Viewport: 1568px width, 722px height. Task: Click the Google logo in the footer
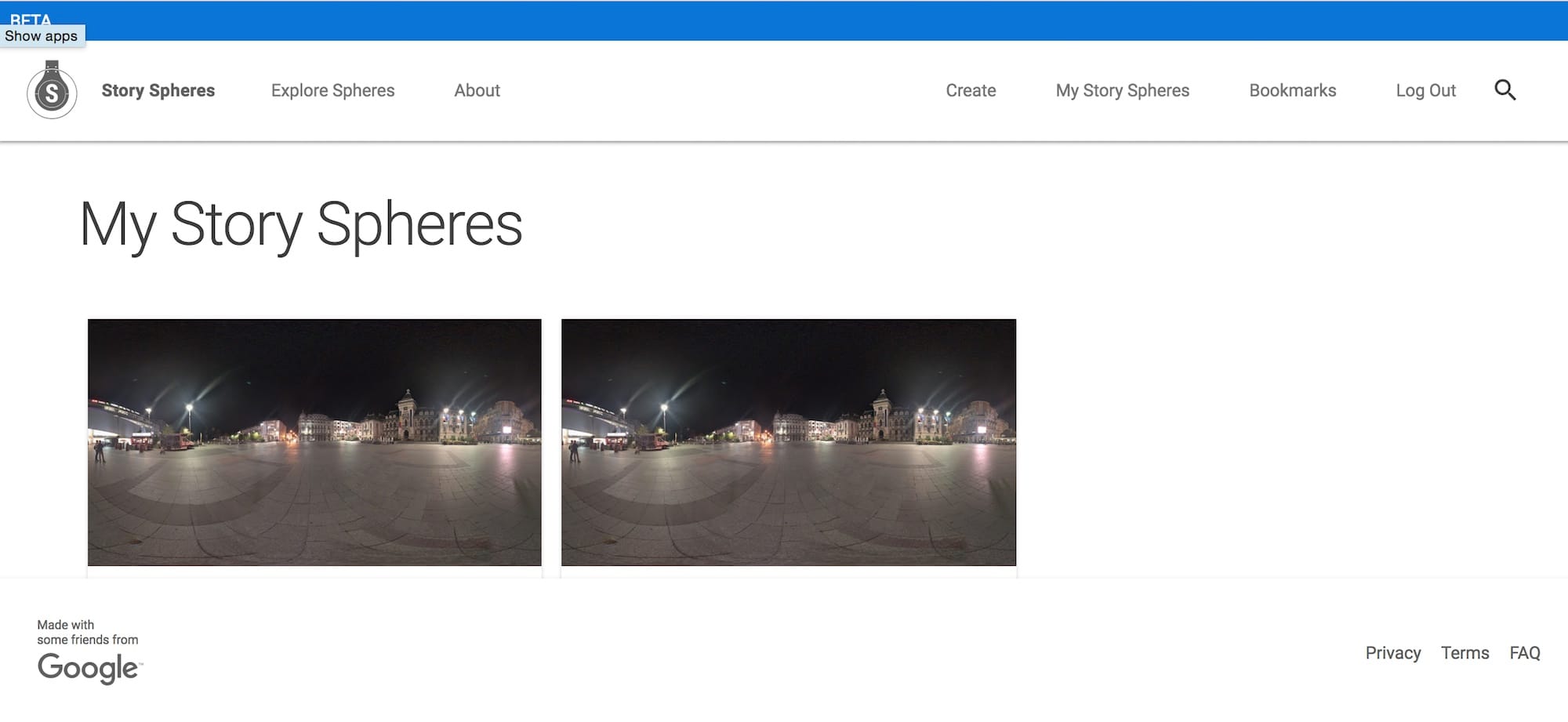click(89, 668)
